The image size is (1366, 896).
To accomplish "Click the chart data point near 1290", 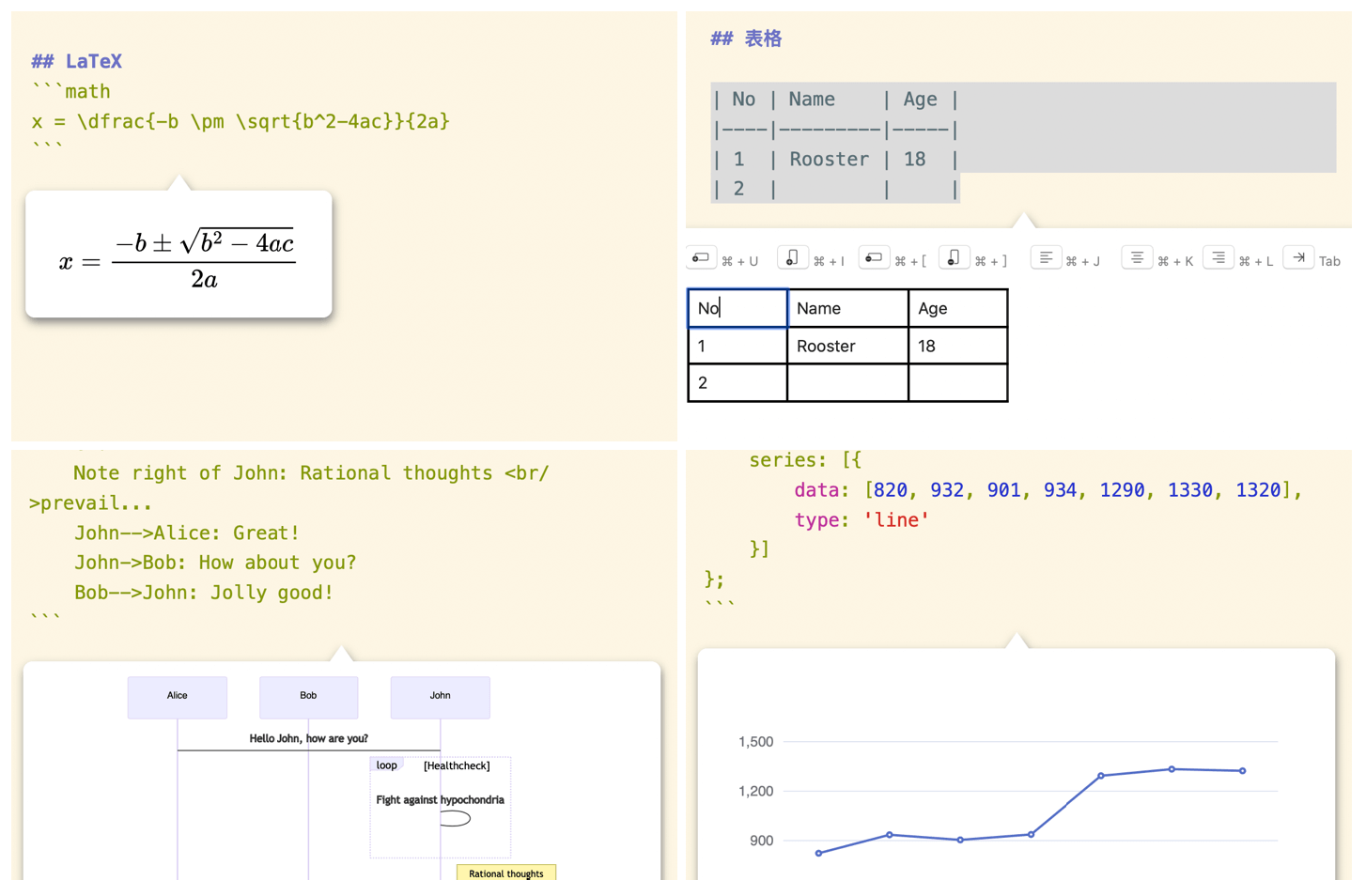I will tap(1101, 776).
